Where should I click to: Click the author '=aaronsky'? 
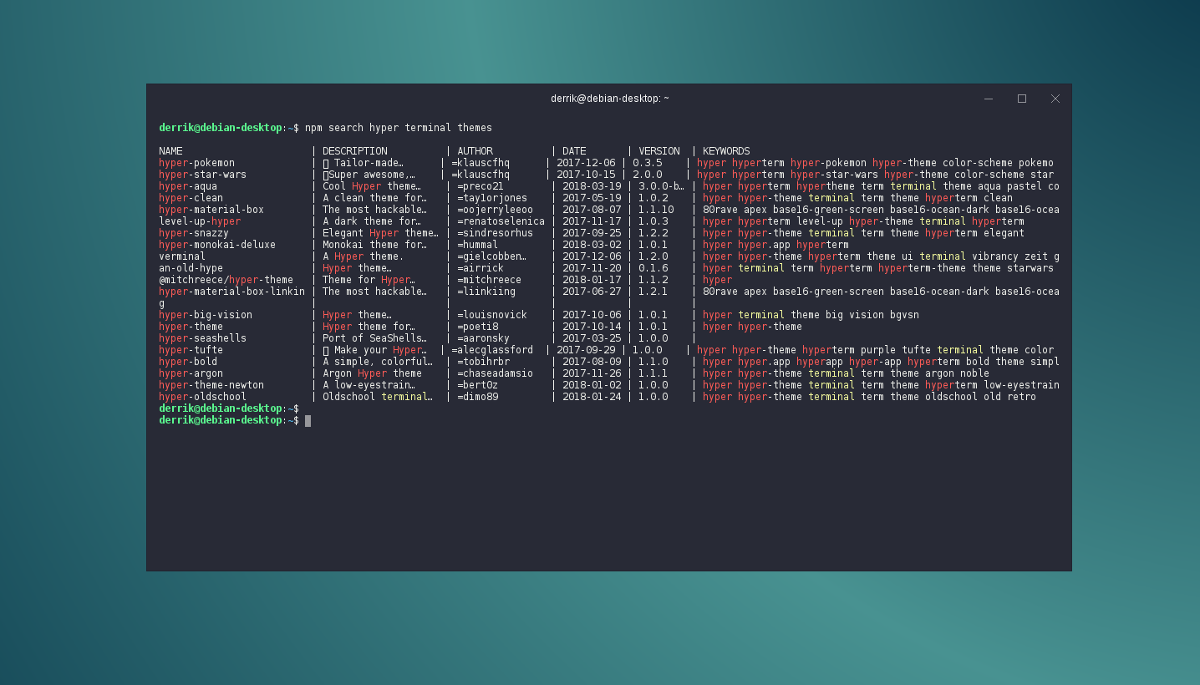pyautogui.click(x=483, y=338)
